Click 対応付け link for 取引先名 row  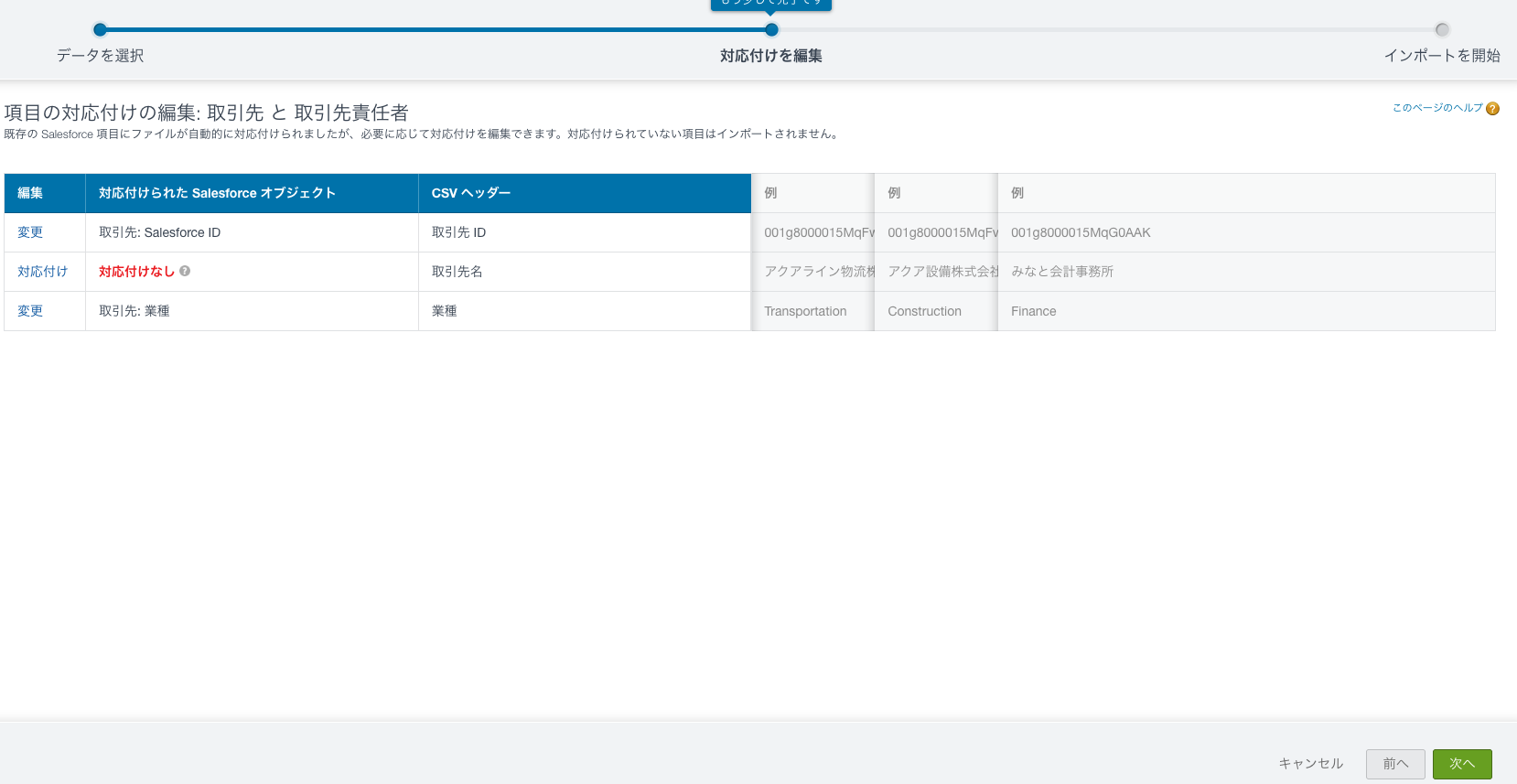(42, 272)
